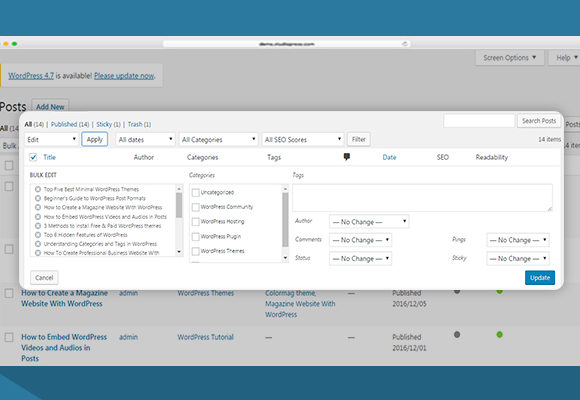Click the yellow macOS minimize window button
This screenshot has height=400, width=580.
(6, 44)
